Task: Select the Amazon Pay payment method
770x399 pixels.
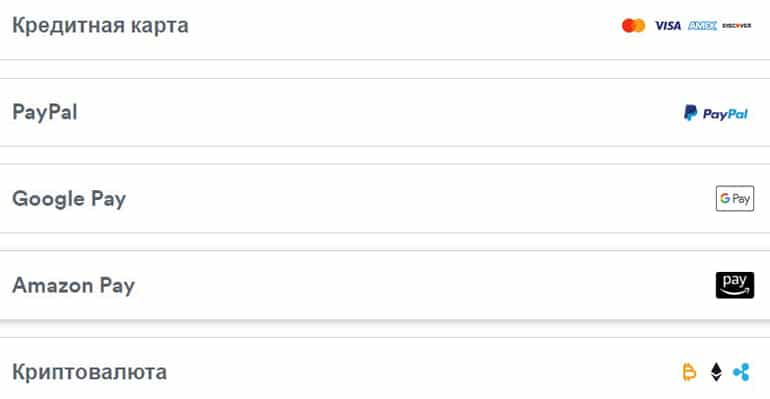Action: pos(385,285)
